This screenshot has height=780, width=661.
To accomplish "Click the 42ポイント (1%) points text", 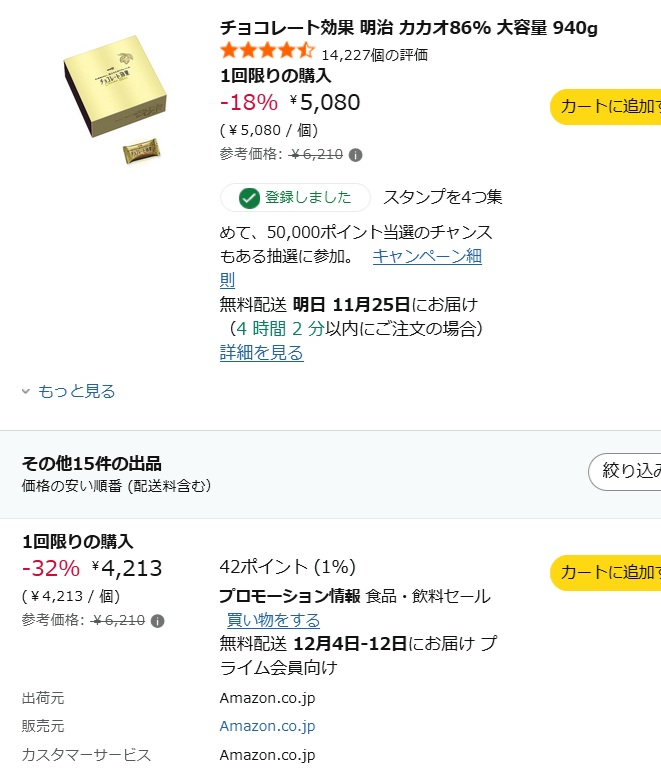I will coord(287,567).
